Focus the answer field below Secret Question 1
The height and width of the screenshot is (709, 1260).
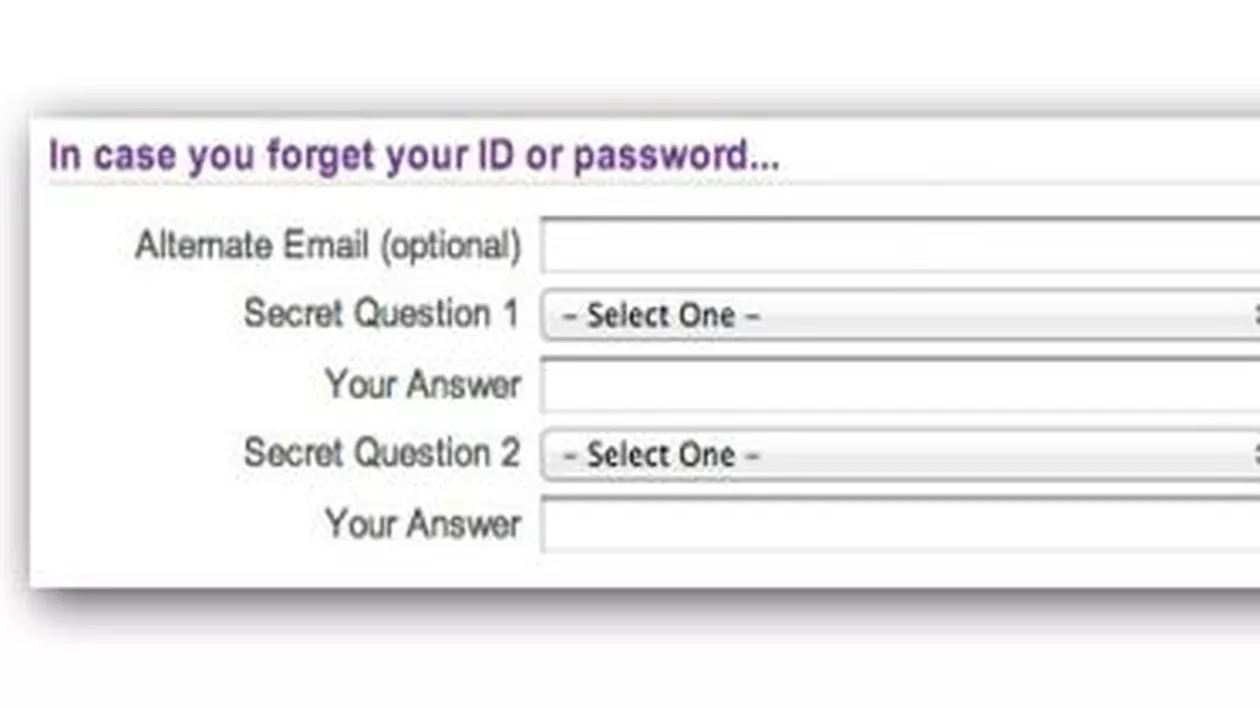coord(900,385)
